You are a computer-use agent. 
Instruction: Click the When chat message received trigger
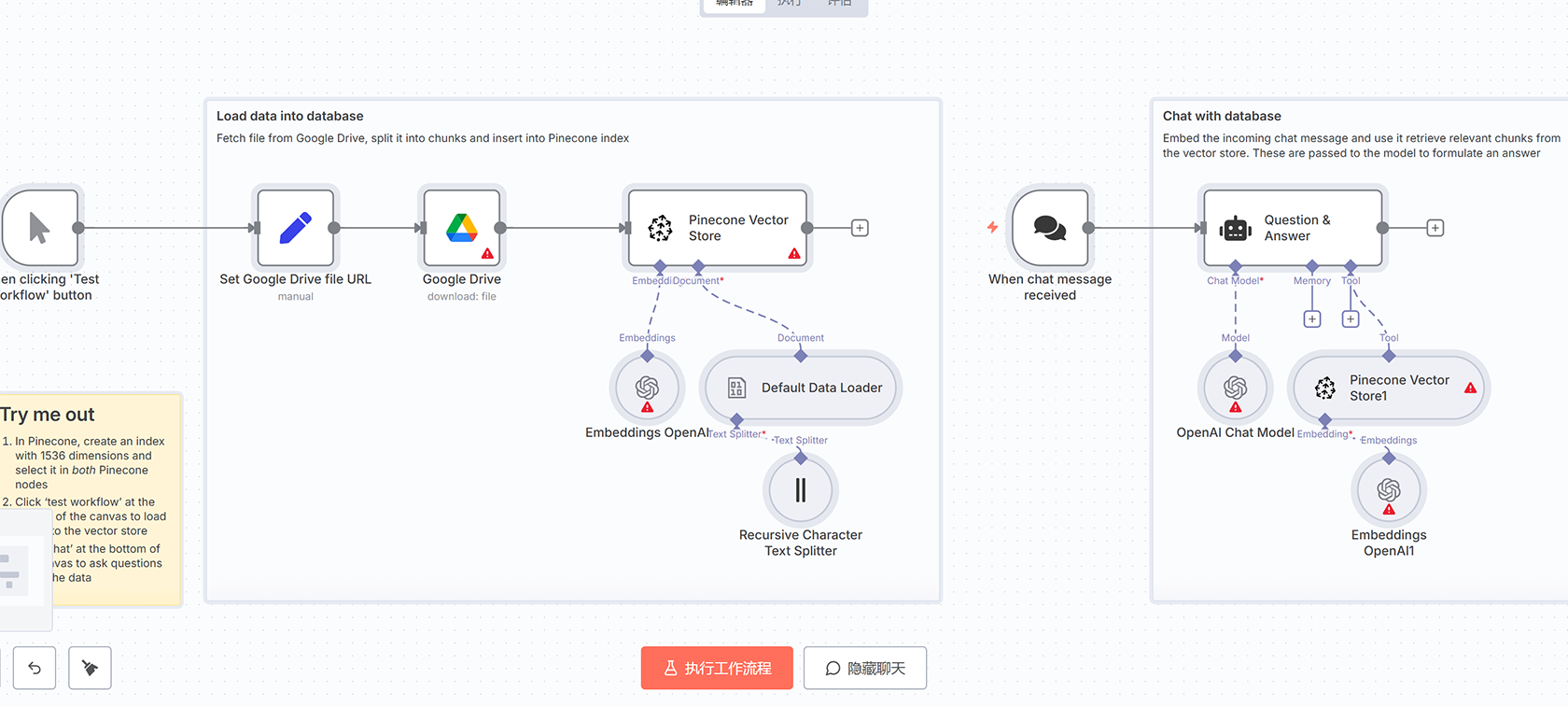1049,228
